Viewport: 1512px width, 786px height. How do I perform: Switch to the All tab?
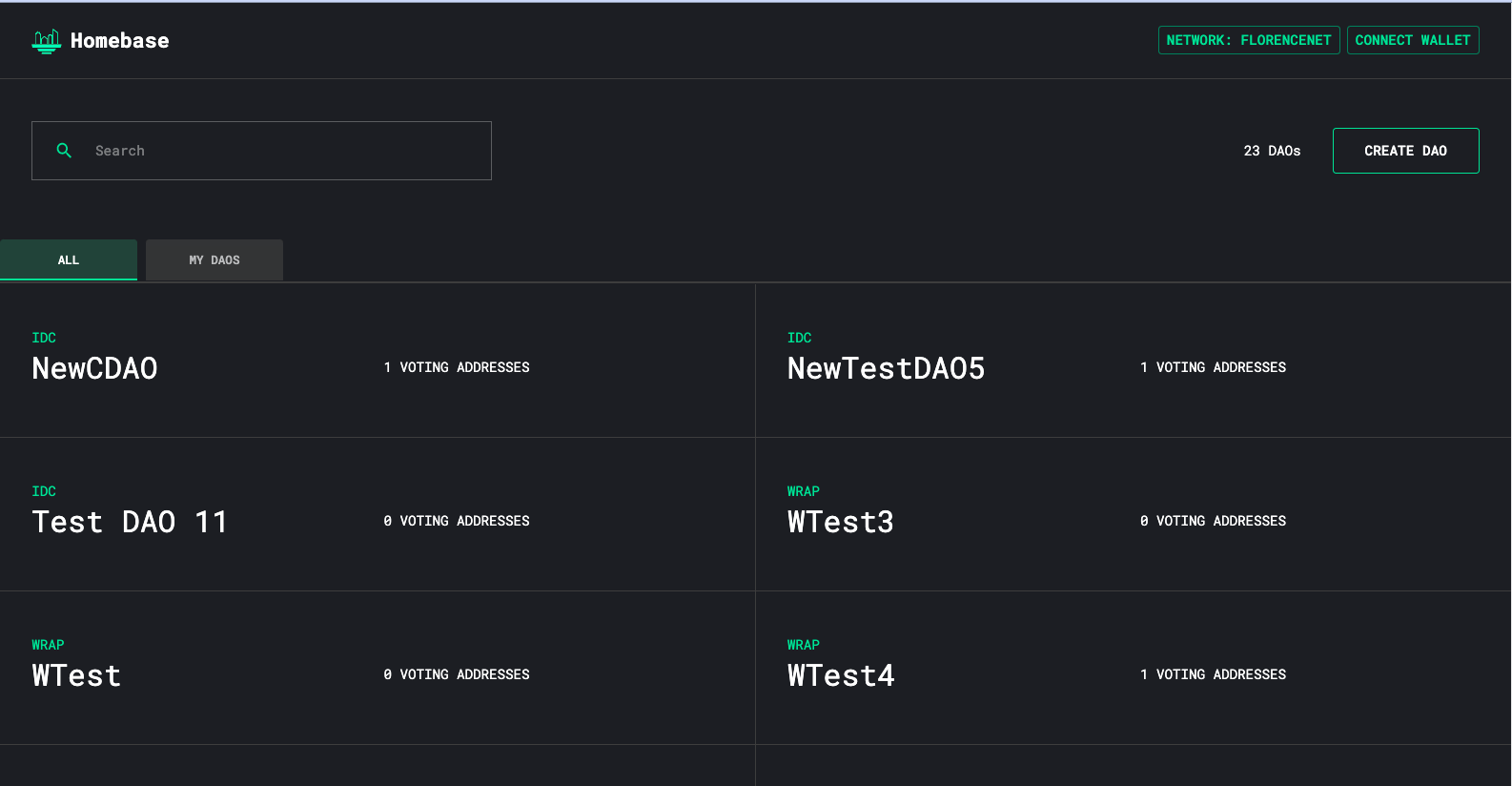click(x=69, y=259)
